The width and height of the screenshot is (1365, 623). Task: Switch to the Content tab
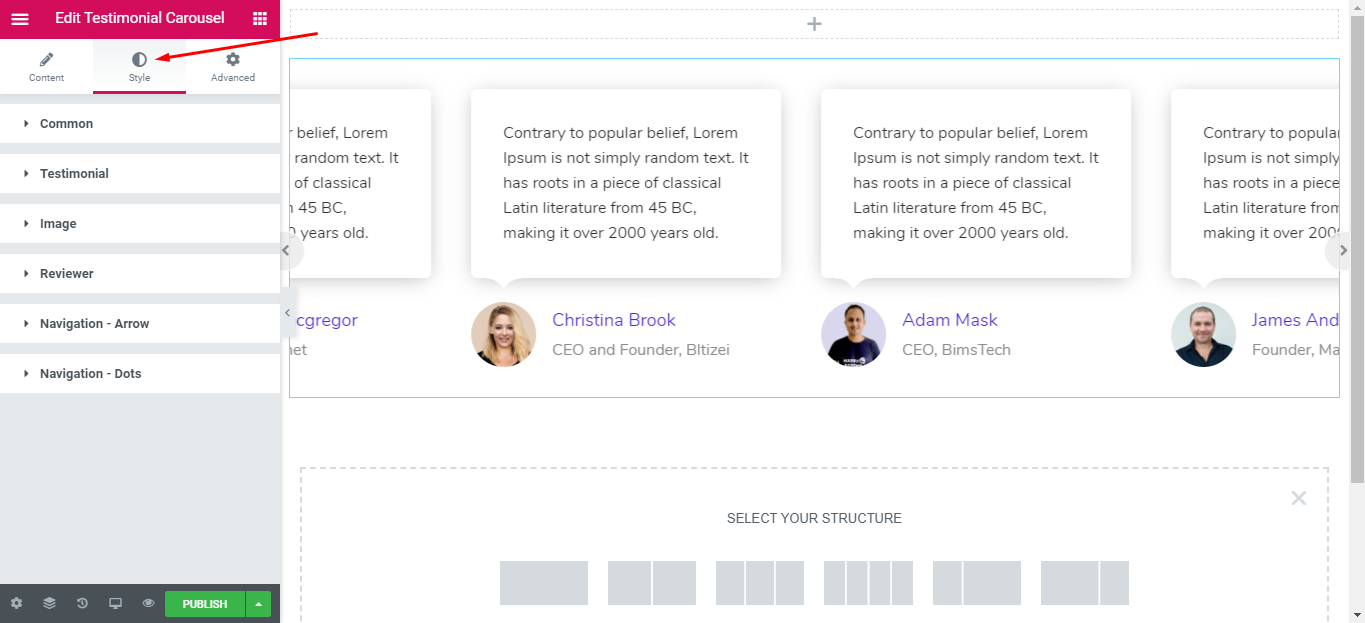[46, 67]
